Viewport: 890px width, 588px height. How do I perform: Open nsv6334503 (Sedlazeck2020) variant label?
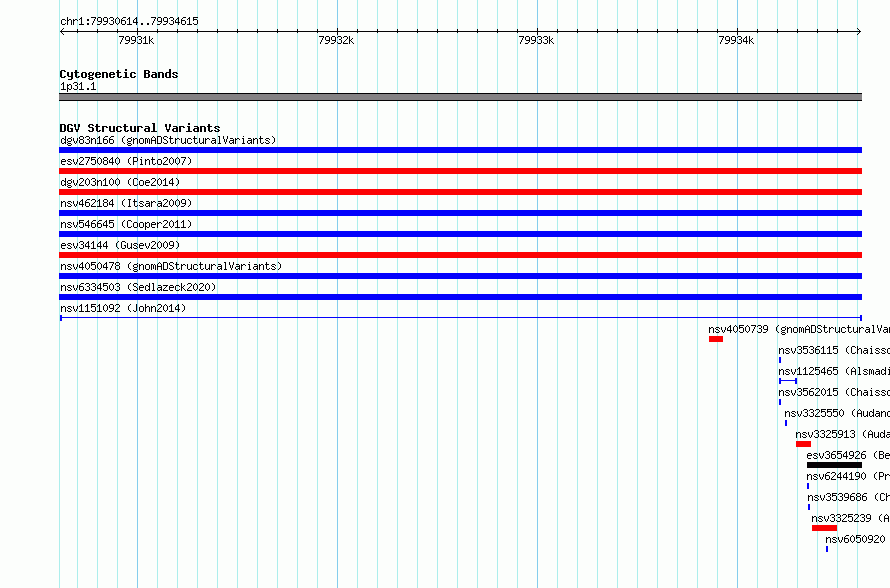coord(138,287)
